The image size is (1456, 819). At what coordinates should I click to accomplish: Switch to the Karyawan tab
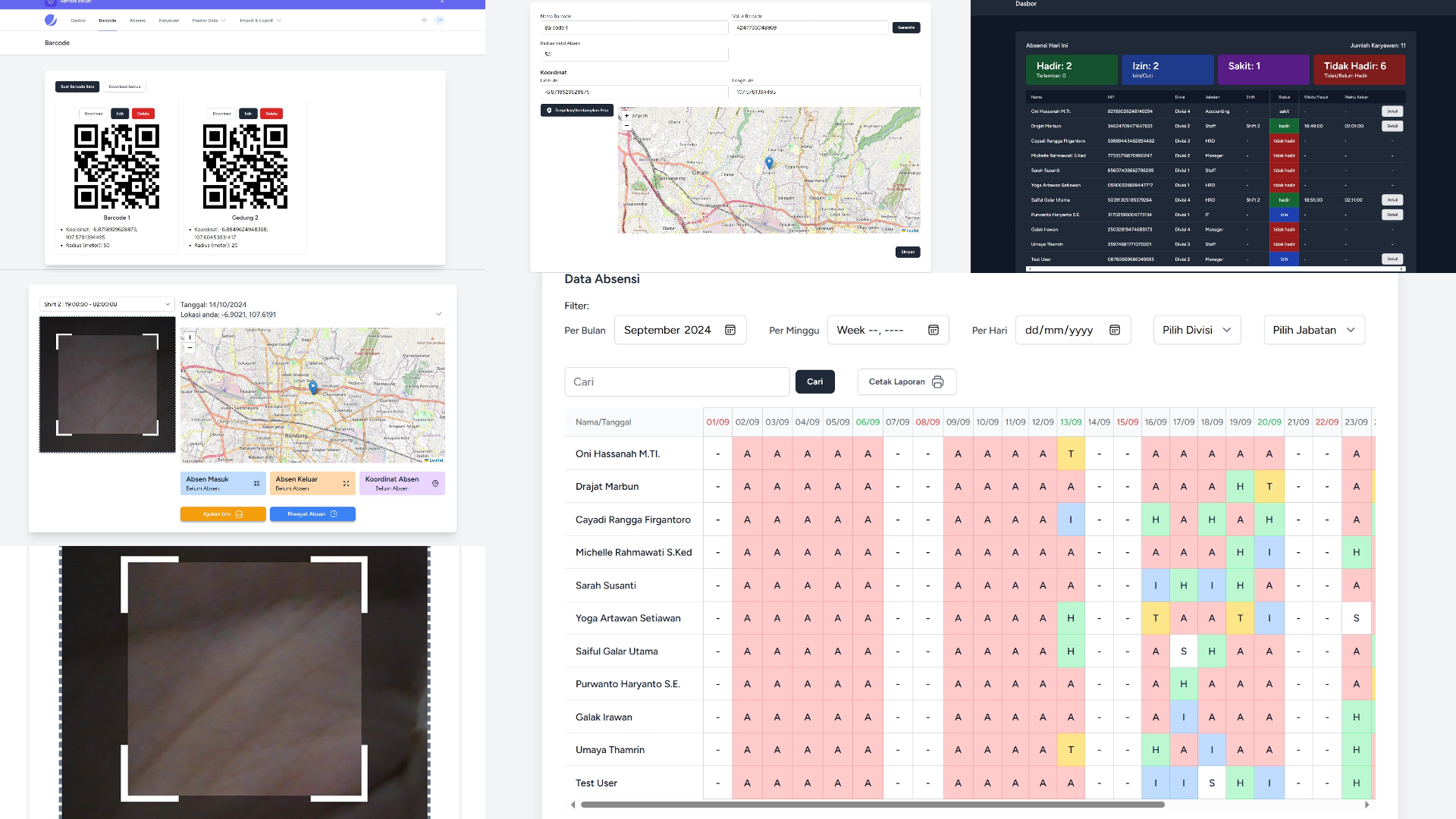click(x=168, y=20)
